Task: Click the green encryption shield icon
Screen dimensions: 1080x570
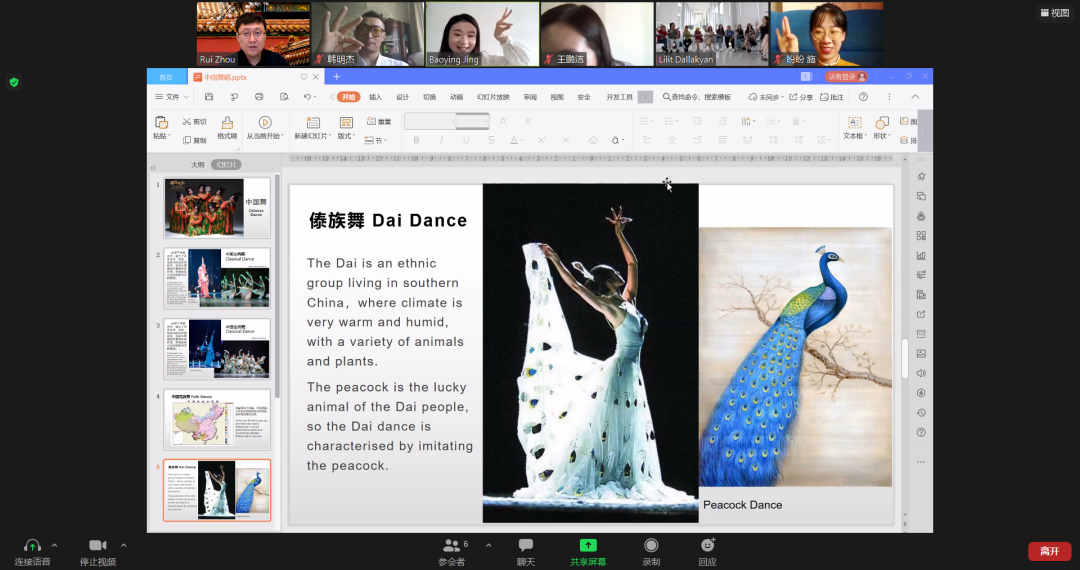Action: 14,82
